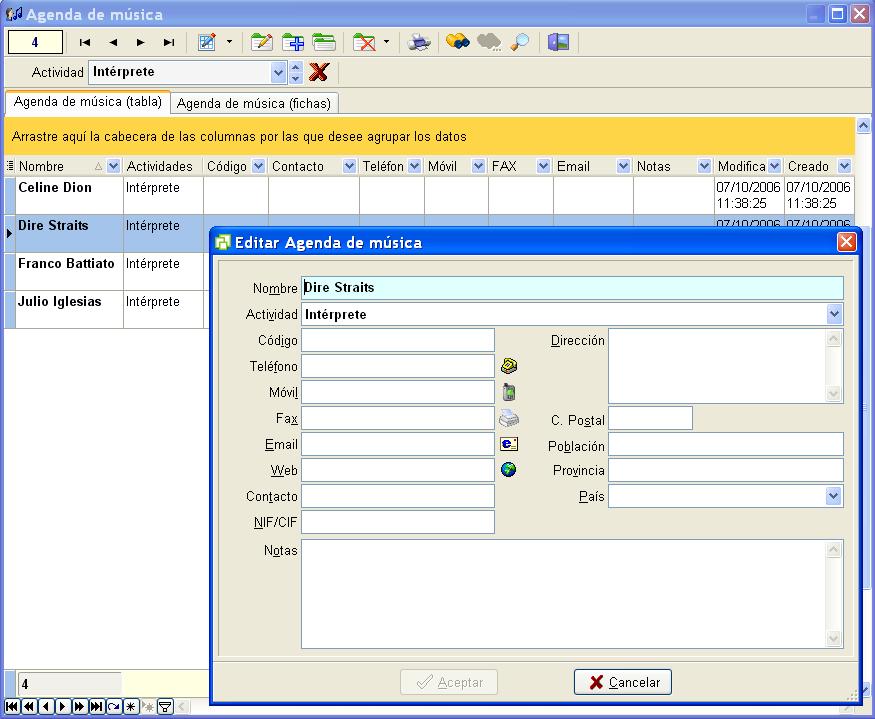Click the Cancelar button
Screen dimensions: 875x719
click(623, 682)
